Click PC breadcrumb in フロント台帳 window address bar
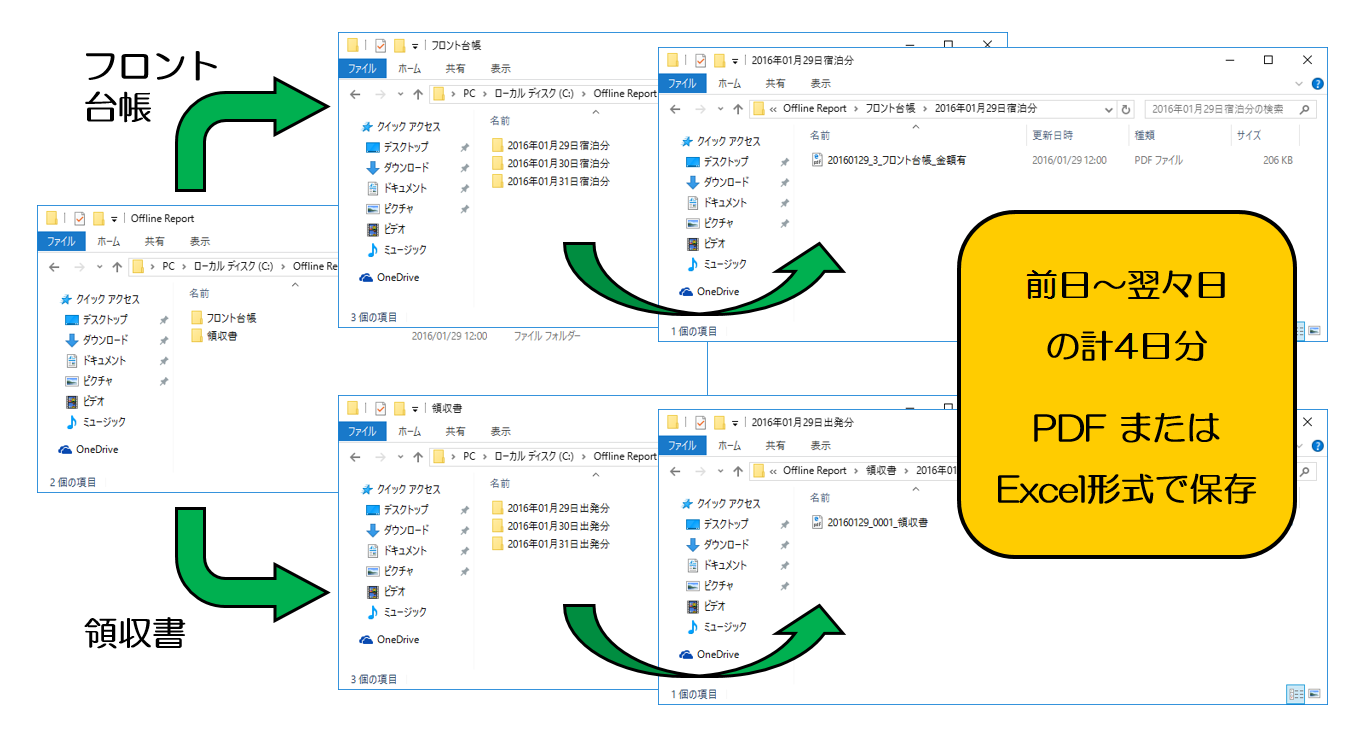 pos(469,94)
